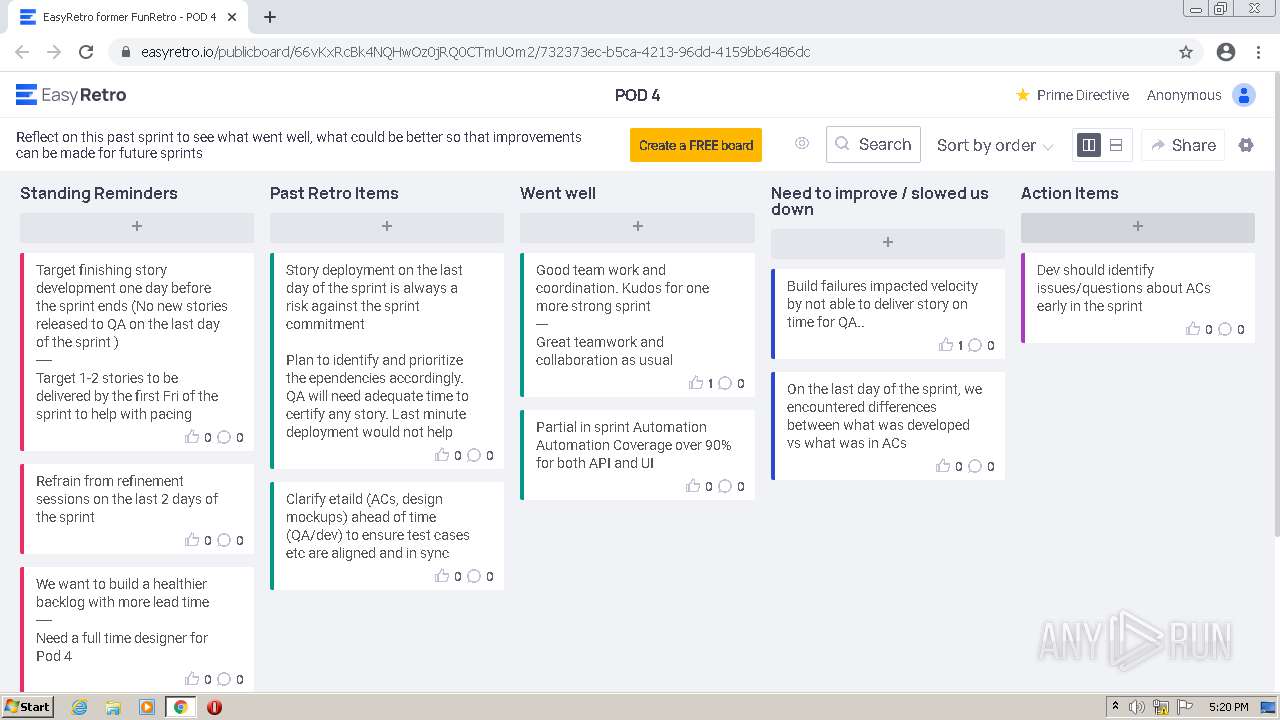The height and width of the screenshot is (720, 1280).
Task: Like the 'Clarify etaild' card
Action: [442, 576]
